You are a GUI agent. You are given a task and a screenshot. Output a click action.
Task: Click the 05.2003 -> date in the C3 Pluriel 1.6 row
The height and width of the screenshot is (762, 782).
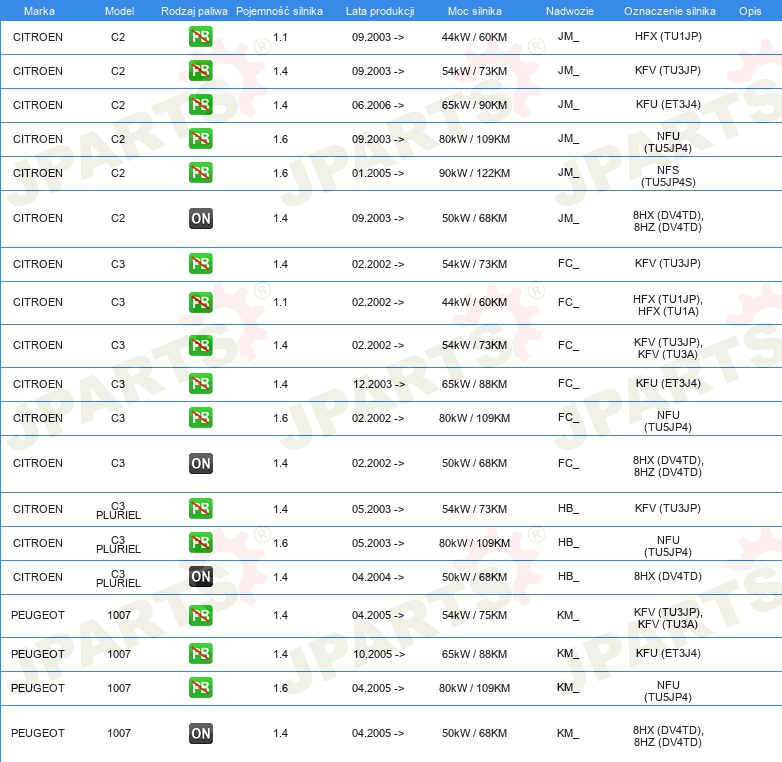click(378, 543)
